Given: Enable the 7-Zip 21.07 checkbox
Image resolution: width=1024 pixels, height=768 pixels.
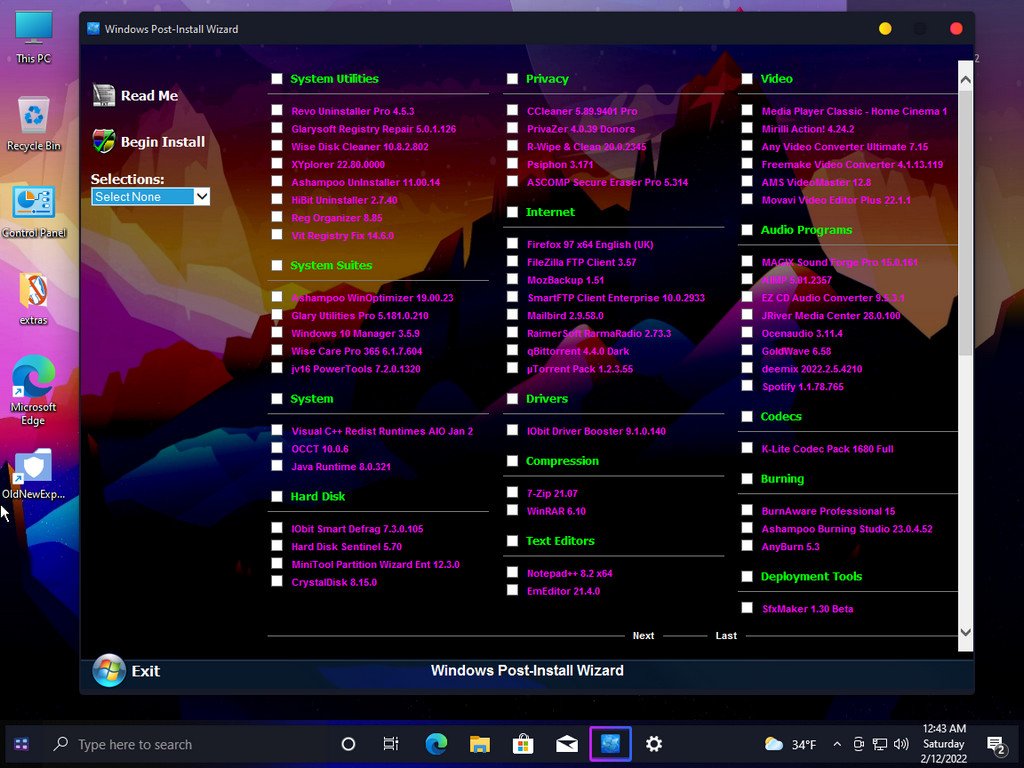Looking at the screenshot, I should [x=512, y=492].
